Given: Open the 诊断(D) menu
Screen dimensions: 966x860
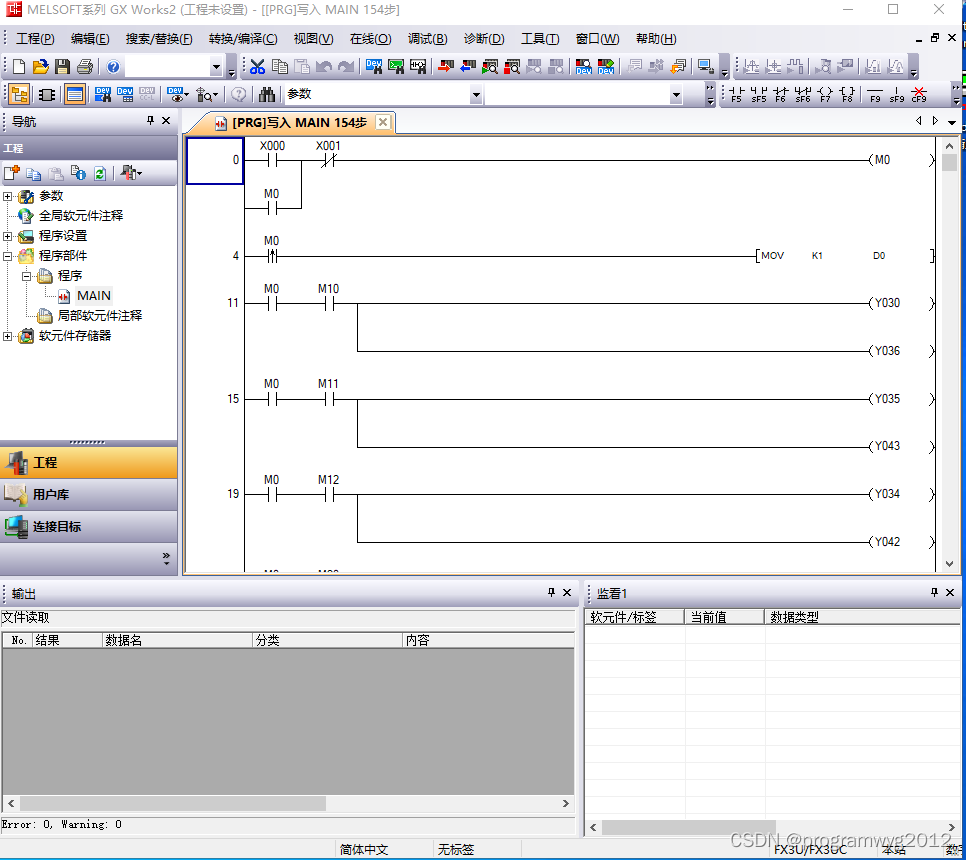Looking at the screenshot, I should tap(484, 39).
